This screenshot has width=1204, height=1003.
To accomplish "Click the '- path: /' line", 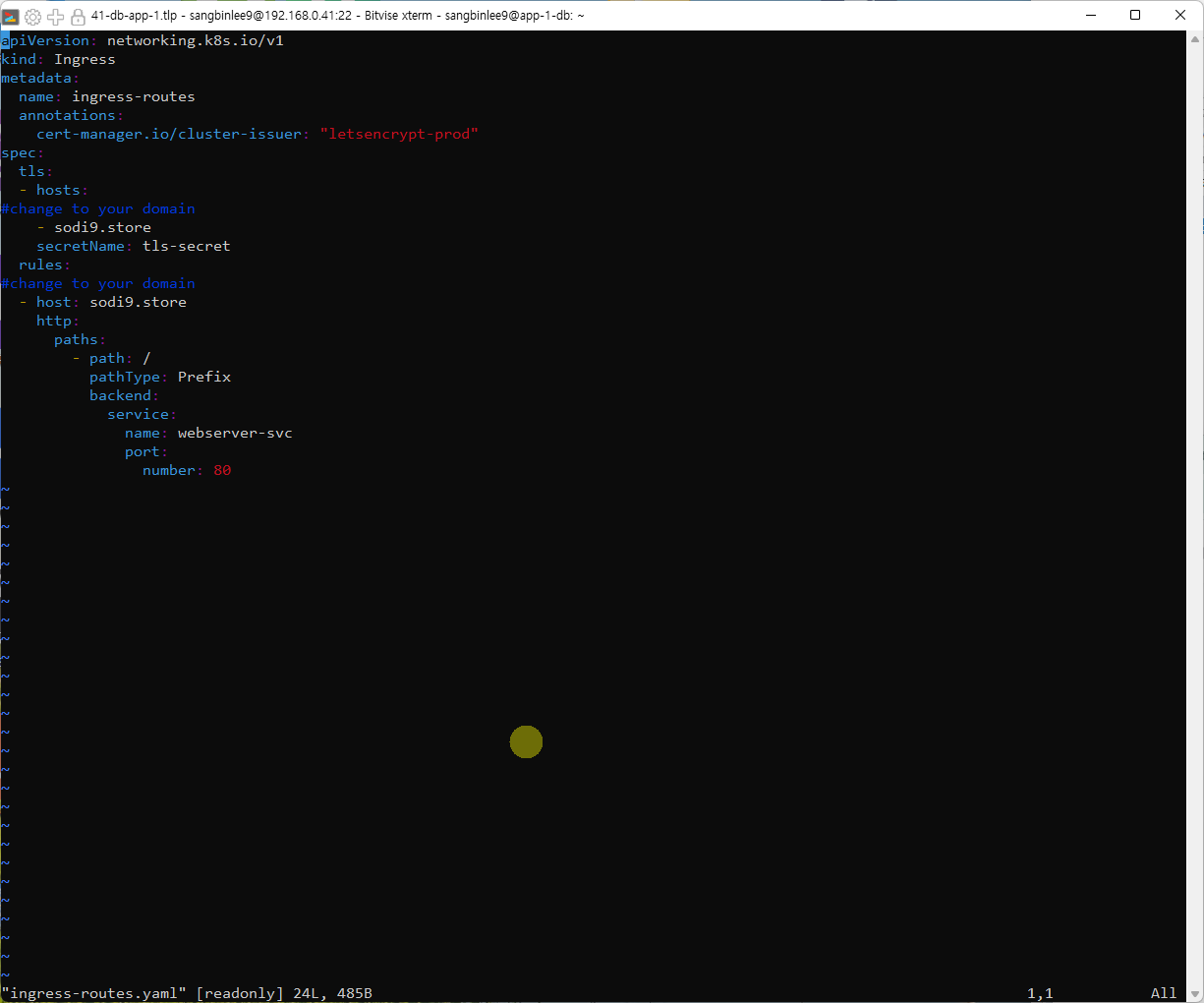I will click(111, 358).
